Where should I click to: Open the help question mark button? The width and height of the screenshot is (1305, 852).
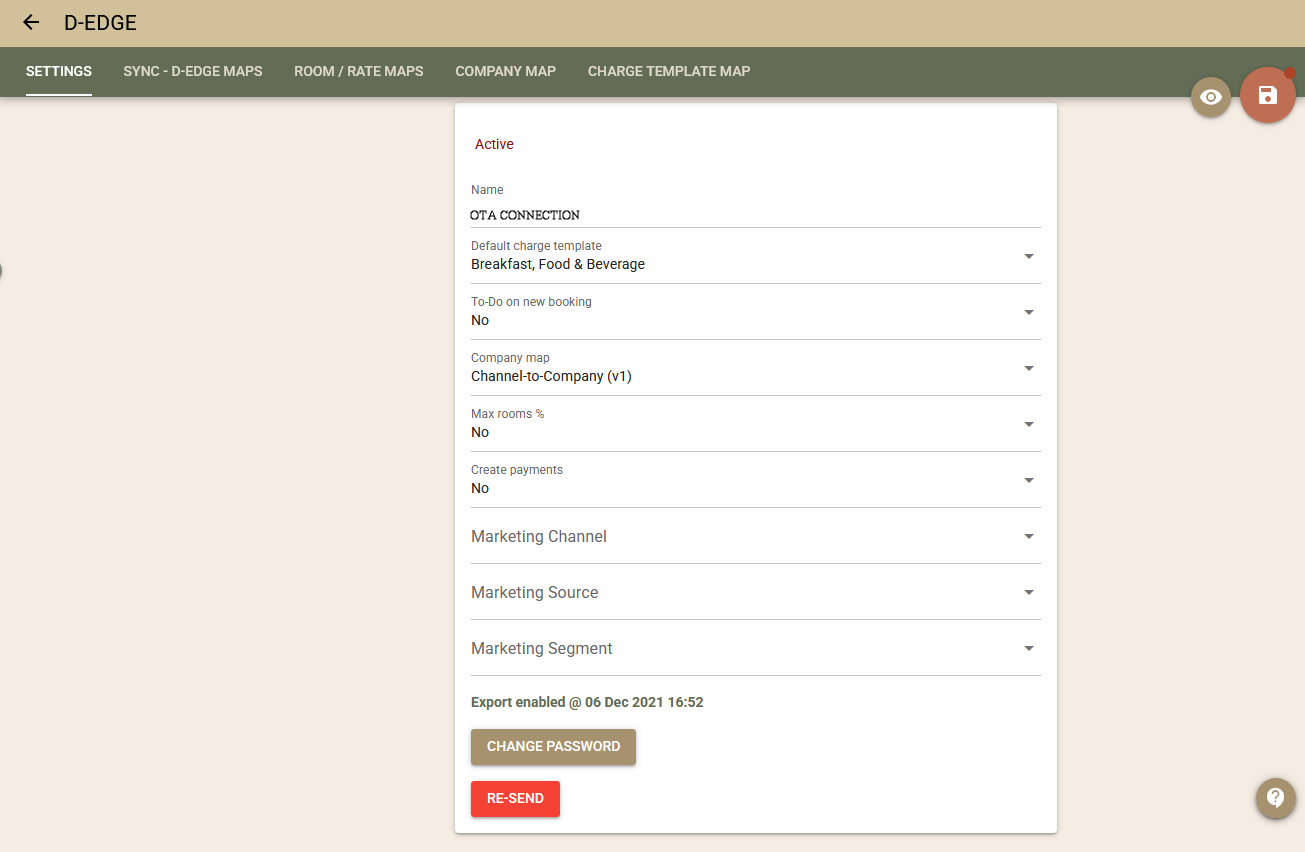(1276, 798)
